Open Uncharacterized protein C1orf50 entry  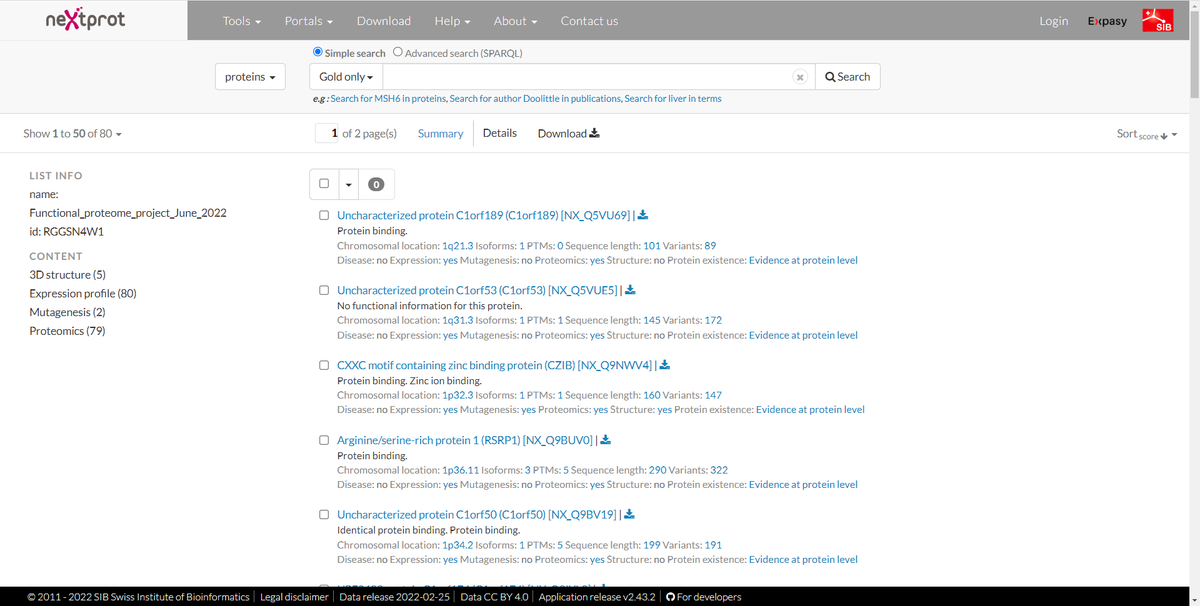point(477,514)
